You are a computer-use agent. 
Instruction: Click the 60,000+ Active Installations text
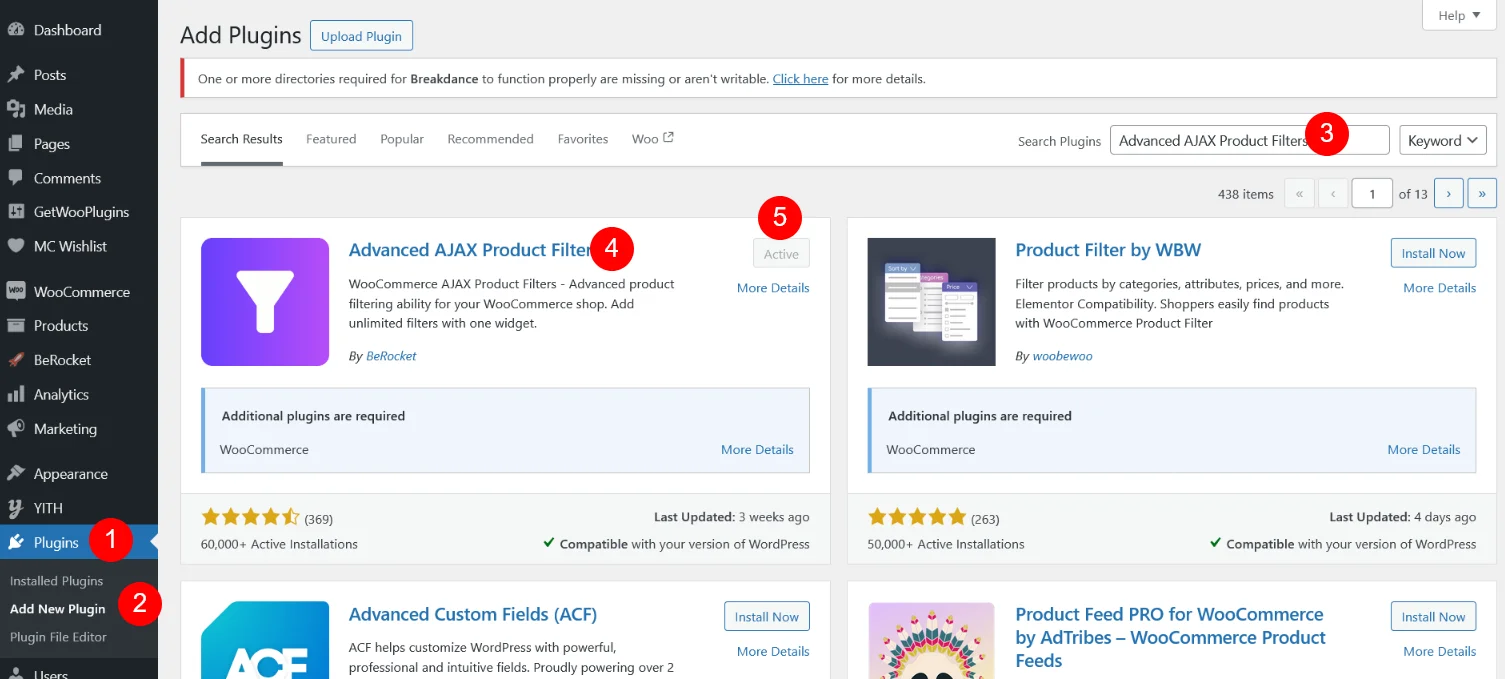click(279, 544)
